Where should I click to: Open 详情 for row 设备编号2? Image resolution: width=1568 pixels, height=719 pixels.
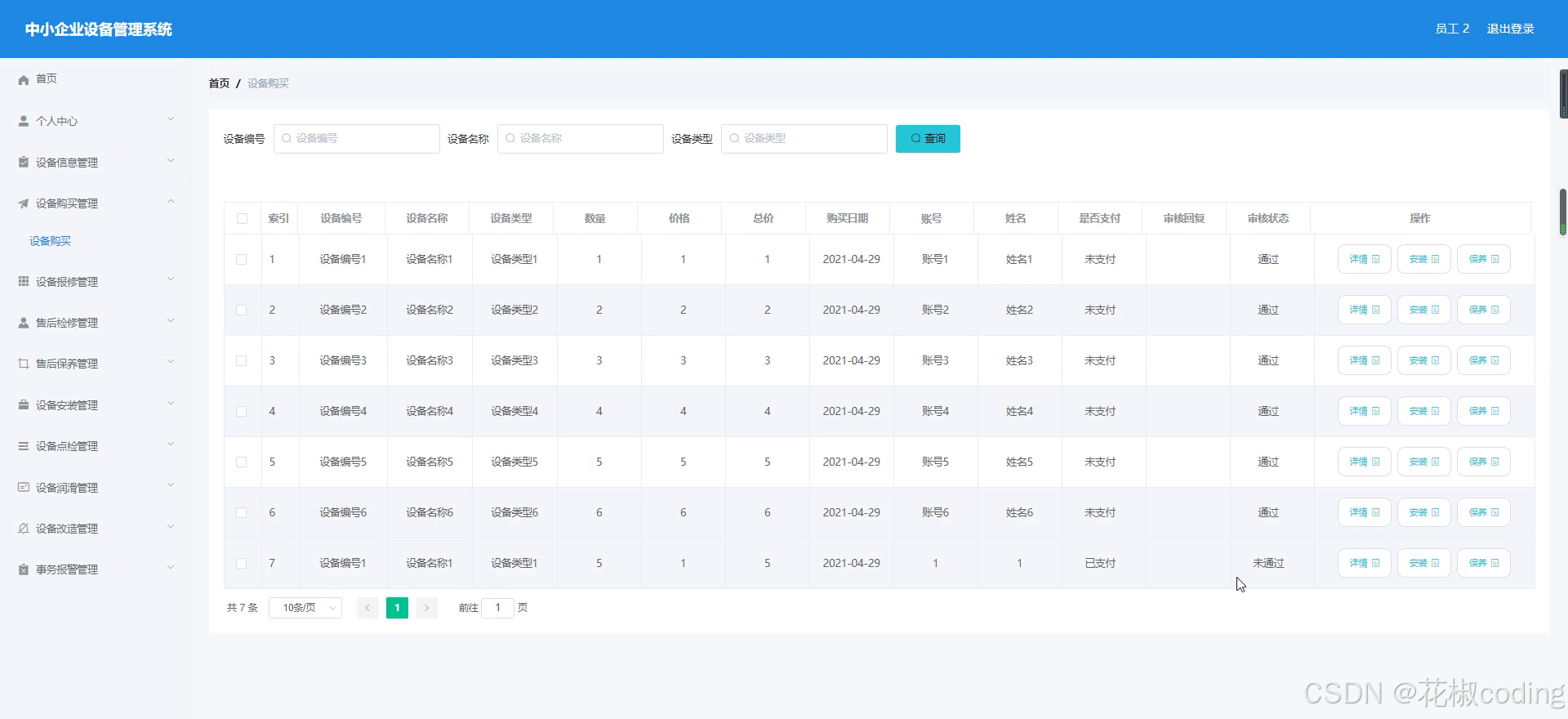click(x=1364, y=310)
